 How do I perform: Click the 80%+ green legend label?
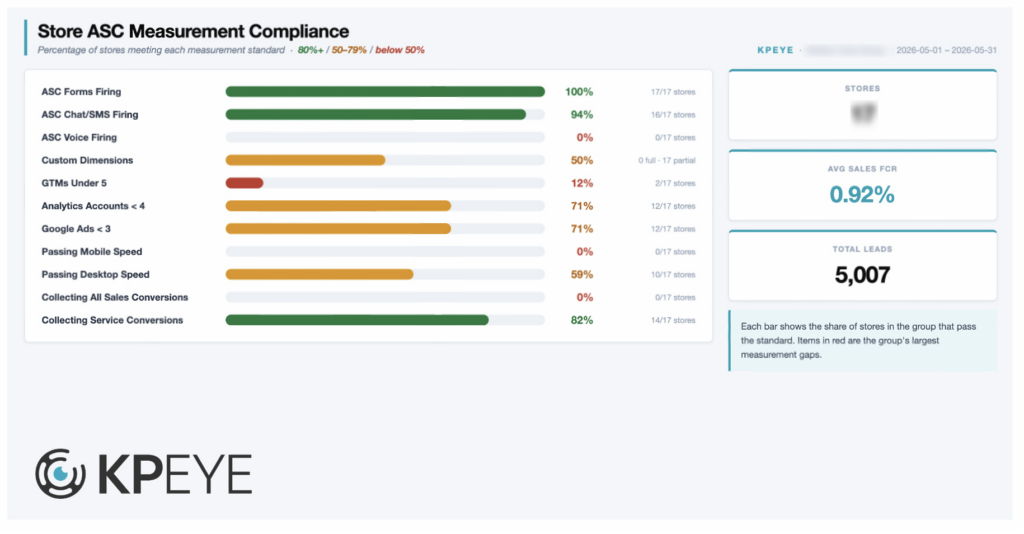310,50
